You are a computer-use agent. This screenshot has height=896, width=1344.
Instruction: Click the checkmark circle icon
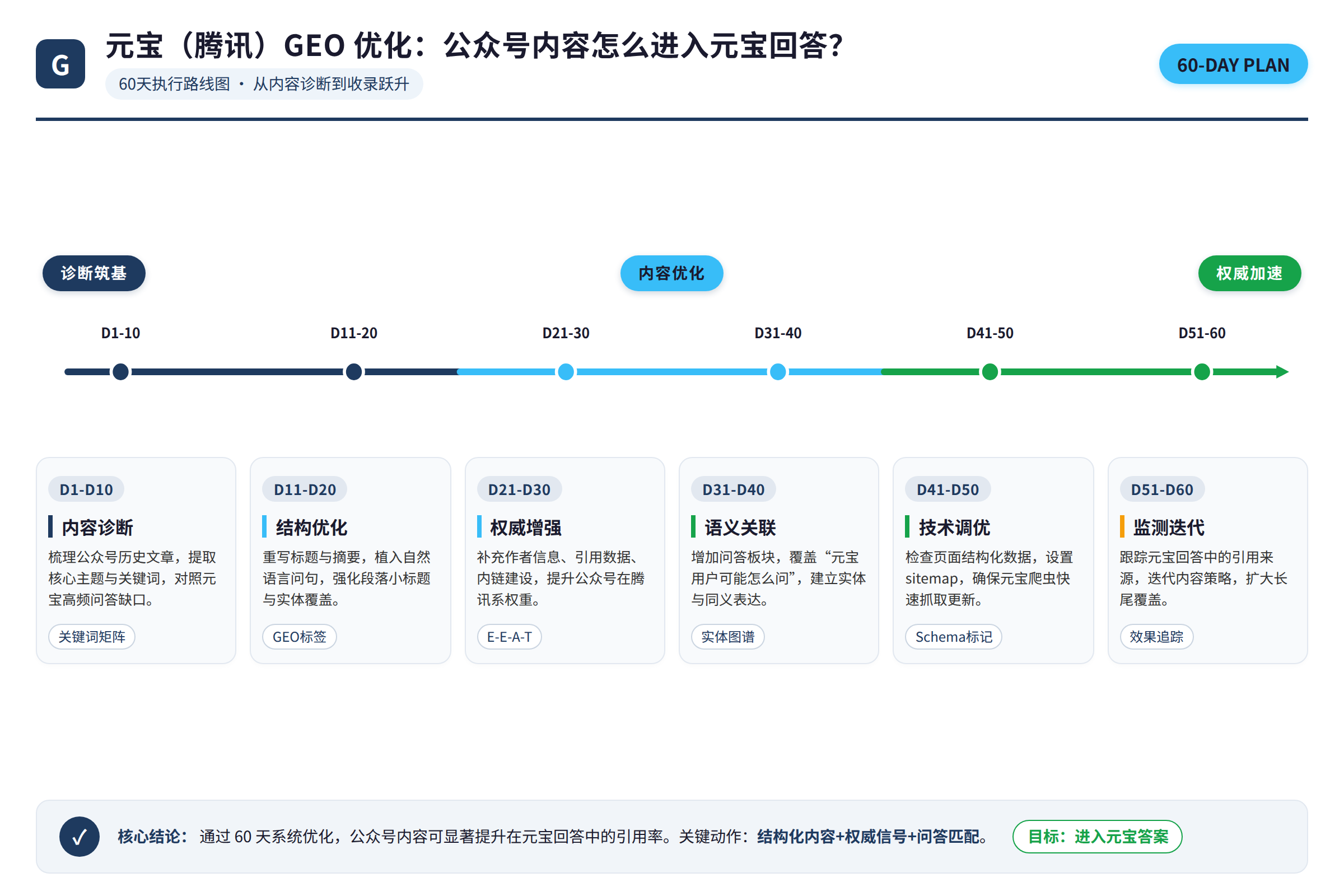click(x=80, y=837)
